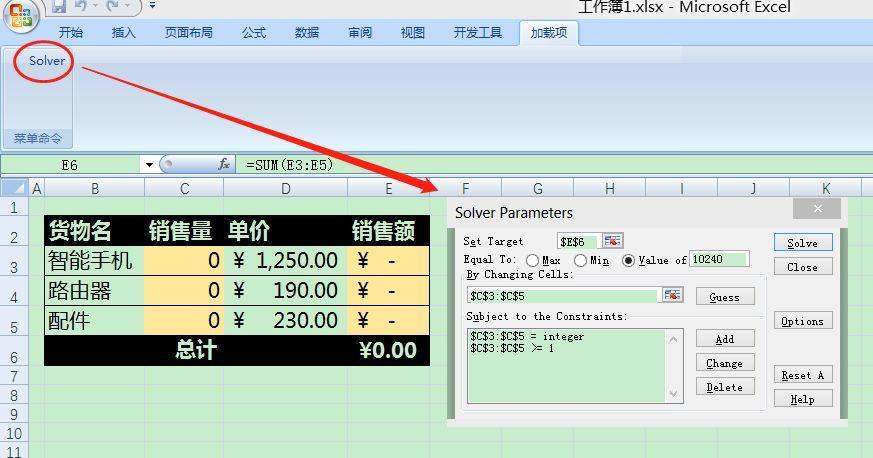Switch to the 公式 ribbon tab

pos(254,33)
